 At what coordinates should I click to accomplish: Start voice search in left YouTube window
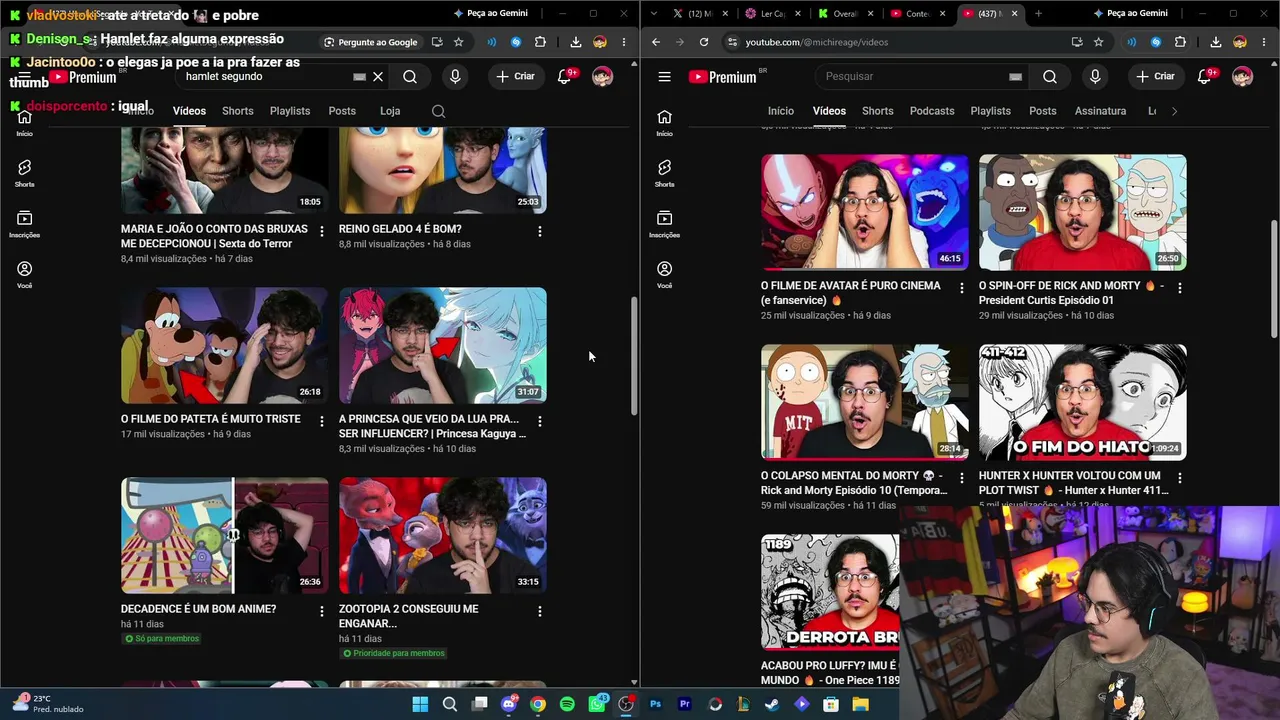point(455,77)
